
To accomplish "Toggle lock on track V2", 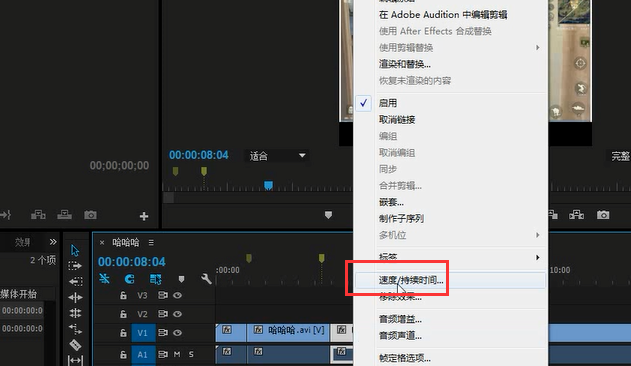I will (x=123, y=314).
